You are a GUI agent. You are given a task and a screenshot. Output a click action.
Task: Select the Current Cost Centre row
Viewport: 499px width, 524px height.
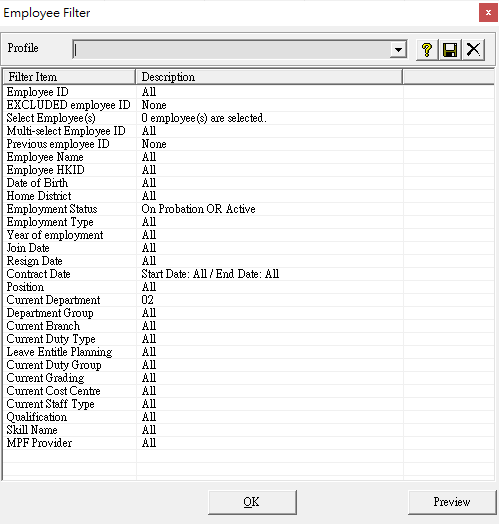pos(249,391)
